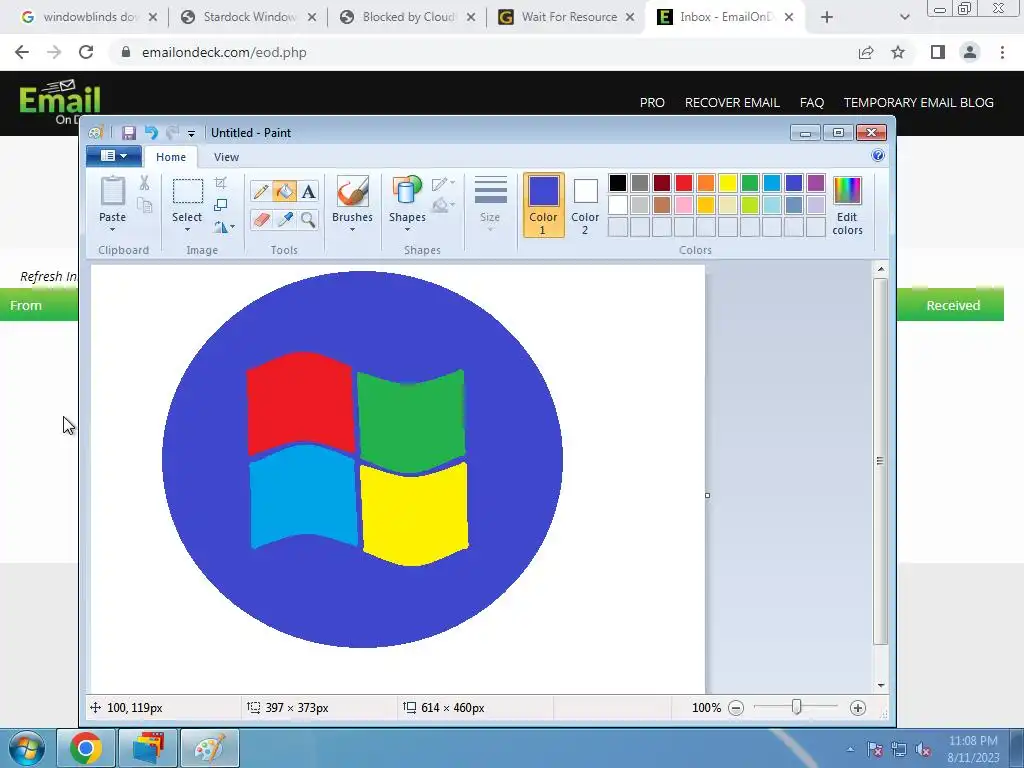Open Paint Help question mark icon
The height and width of the screenshot is (768, 1024).
878,155
